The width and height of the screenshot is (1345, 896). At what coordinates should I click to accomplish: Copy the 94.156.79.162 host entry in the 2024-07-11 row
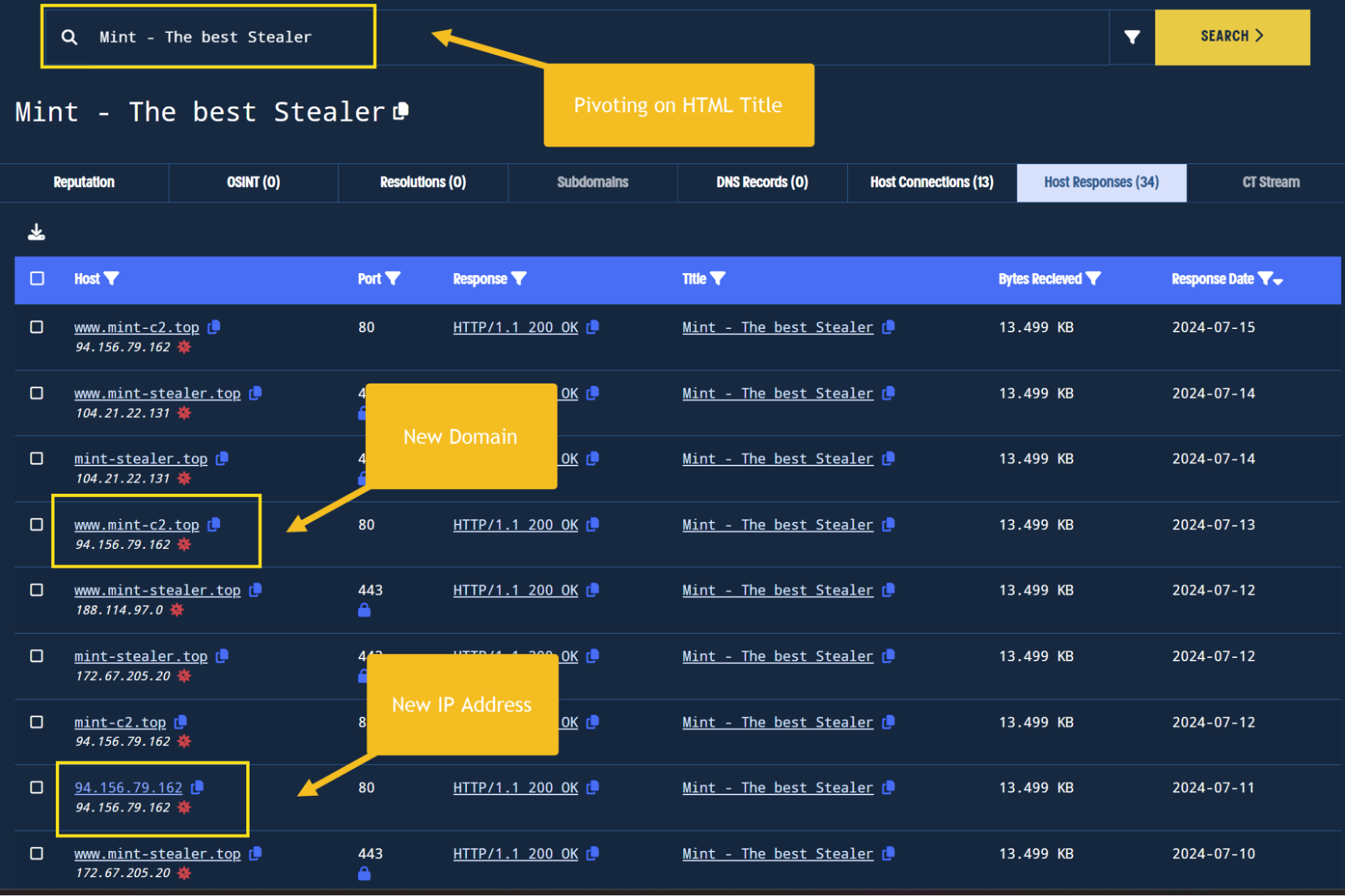198,787
